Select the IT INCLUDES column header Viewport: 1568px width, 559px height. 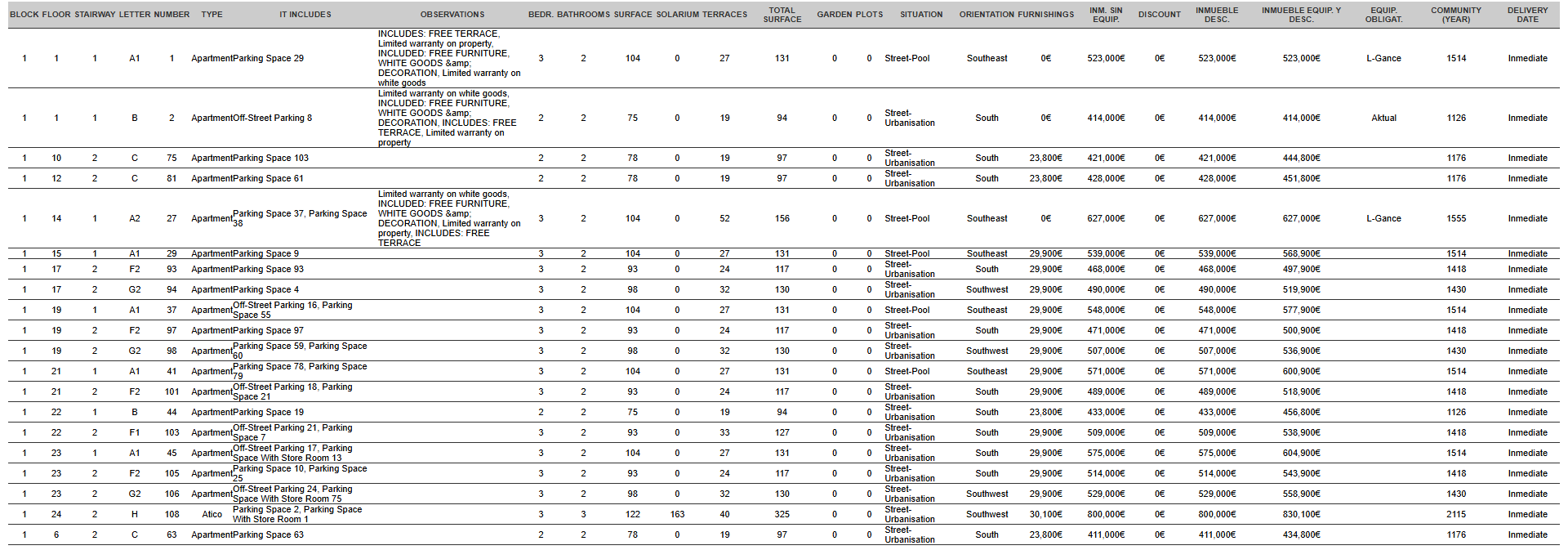point(305,15)
